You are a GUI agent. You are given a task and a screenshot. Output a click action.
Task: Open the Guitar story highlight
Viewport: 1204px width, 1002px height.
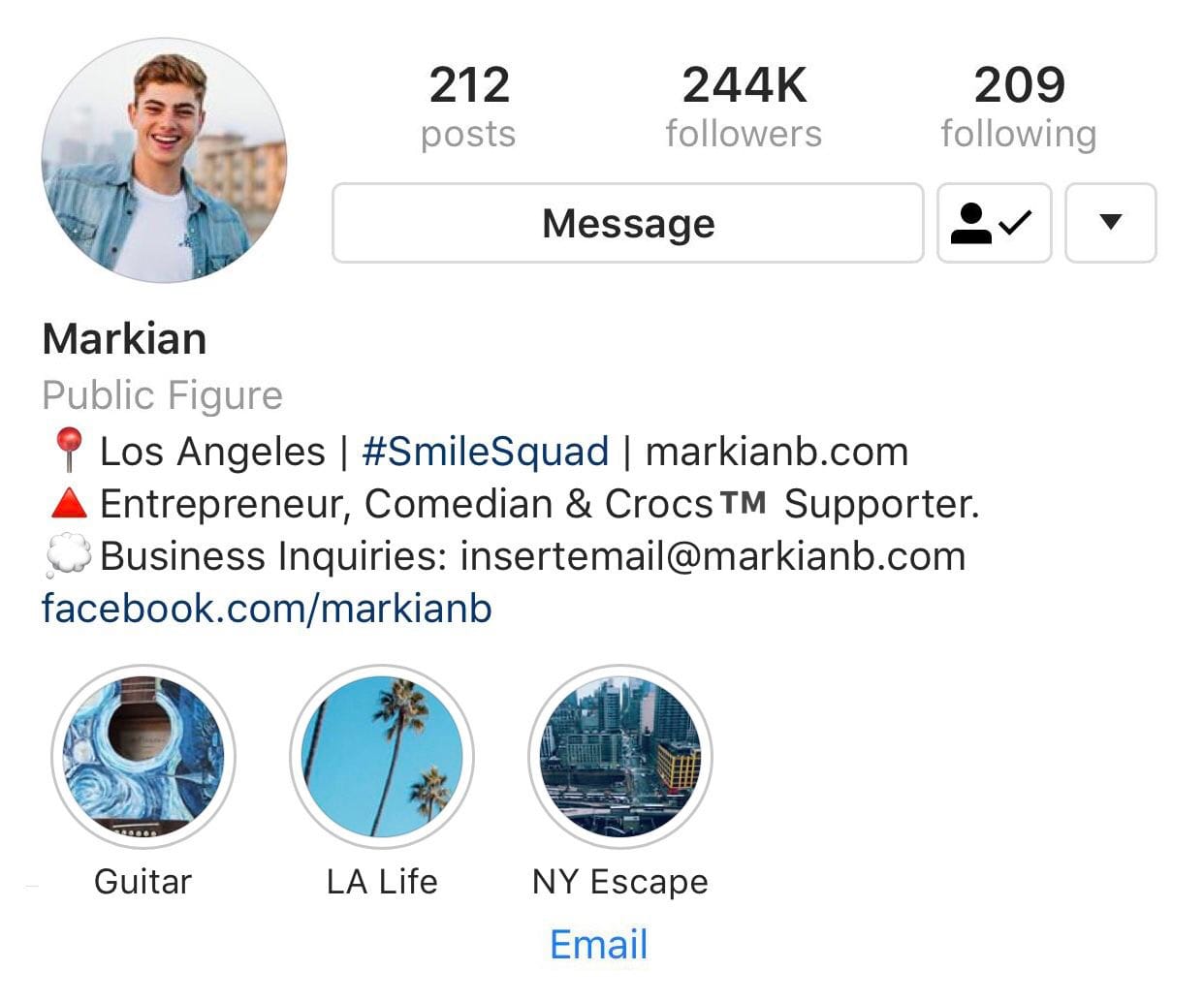click(x=143, y=756)
